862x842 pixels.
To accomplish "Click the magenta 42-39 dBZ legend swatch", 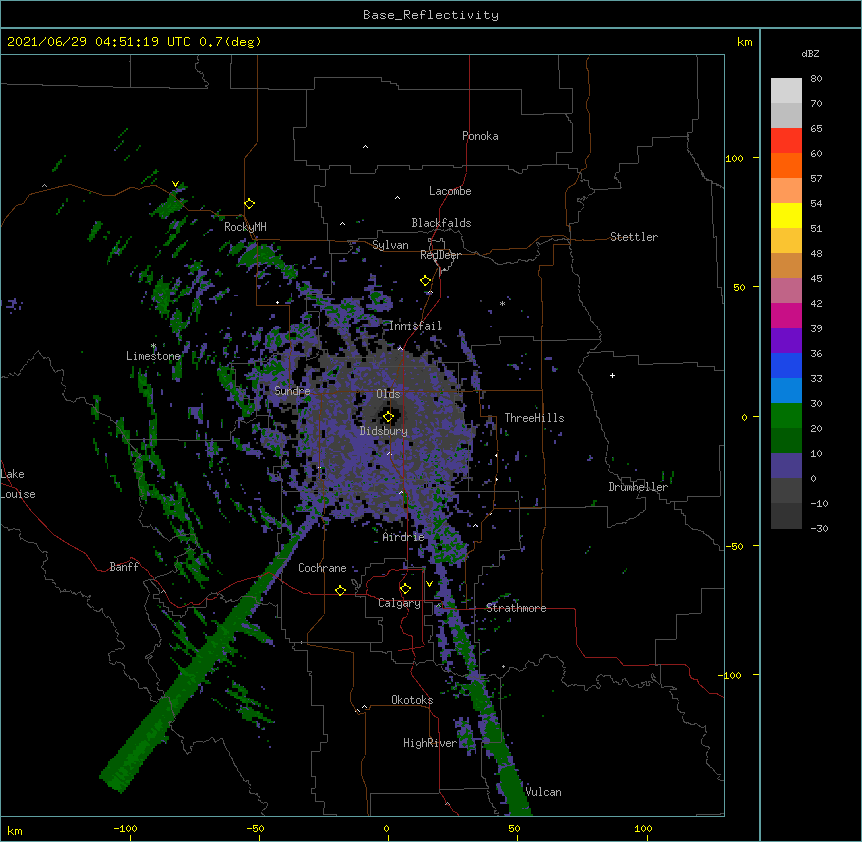I will [x=786, y=315].
